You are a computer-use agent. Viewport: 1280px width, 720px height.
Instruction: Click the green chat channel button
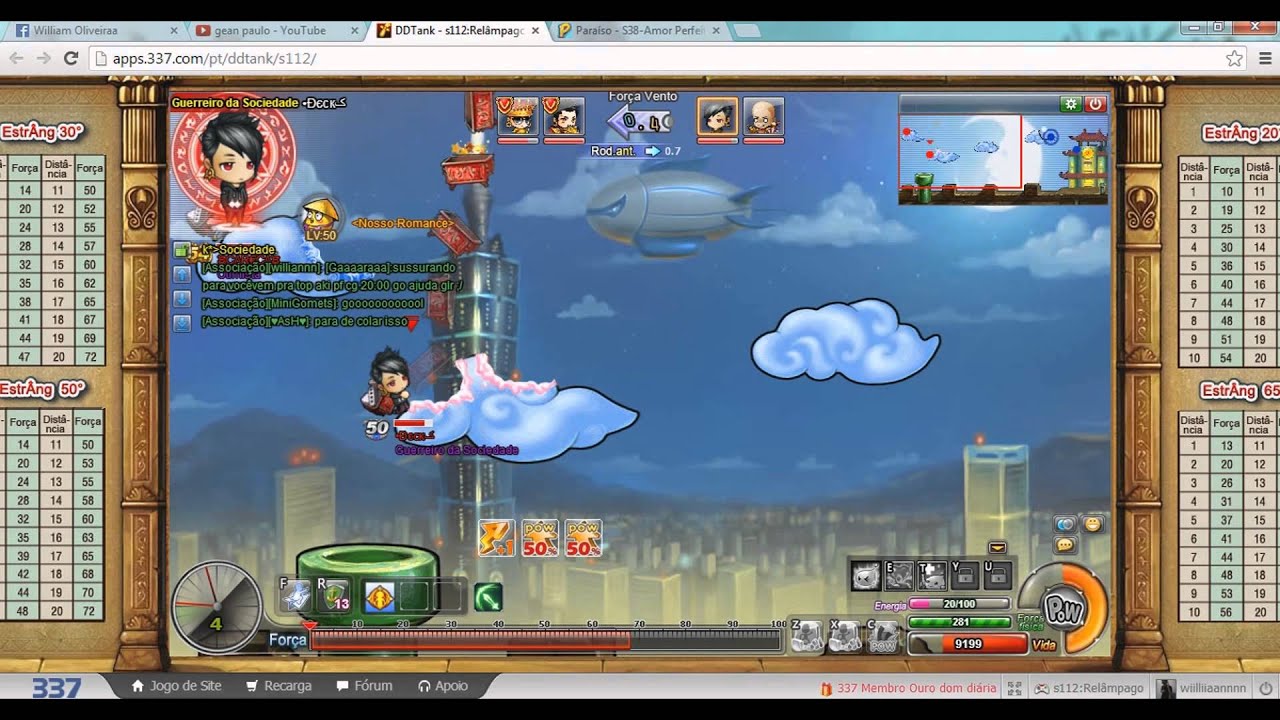181,249
